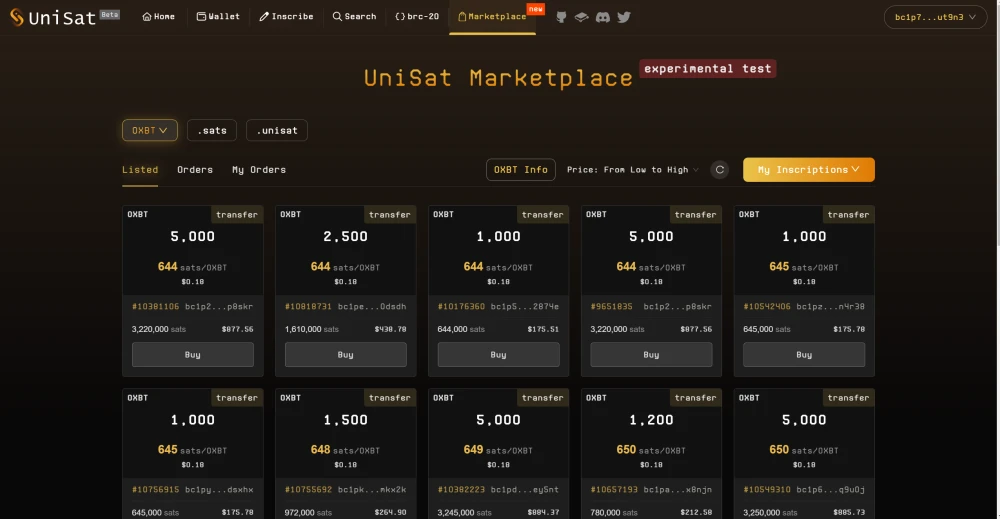Click the experimental test badge
The image size is (1000, 519).
pos(708,69)
